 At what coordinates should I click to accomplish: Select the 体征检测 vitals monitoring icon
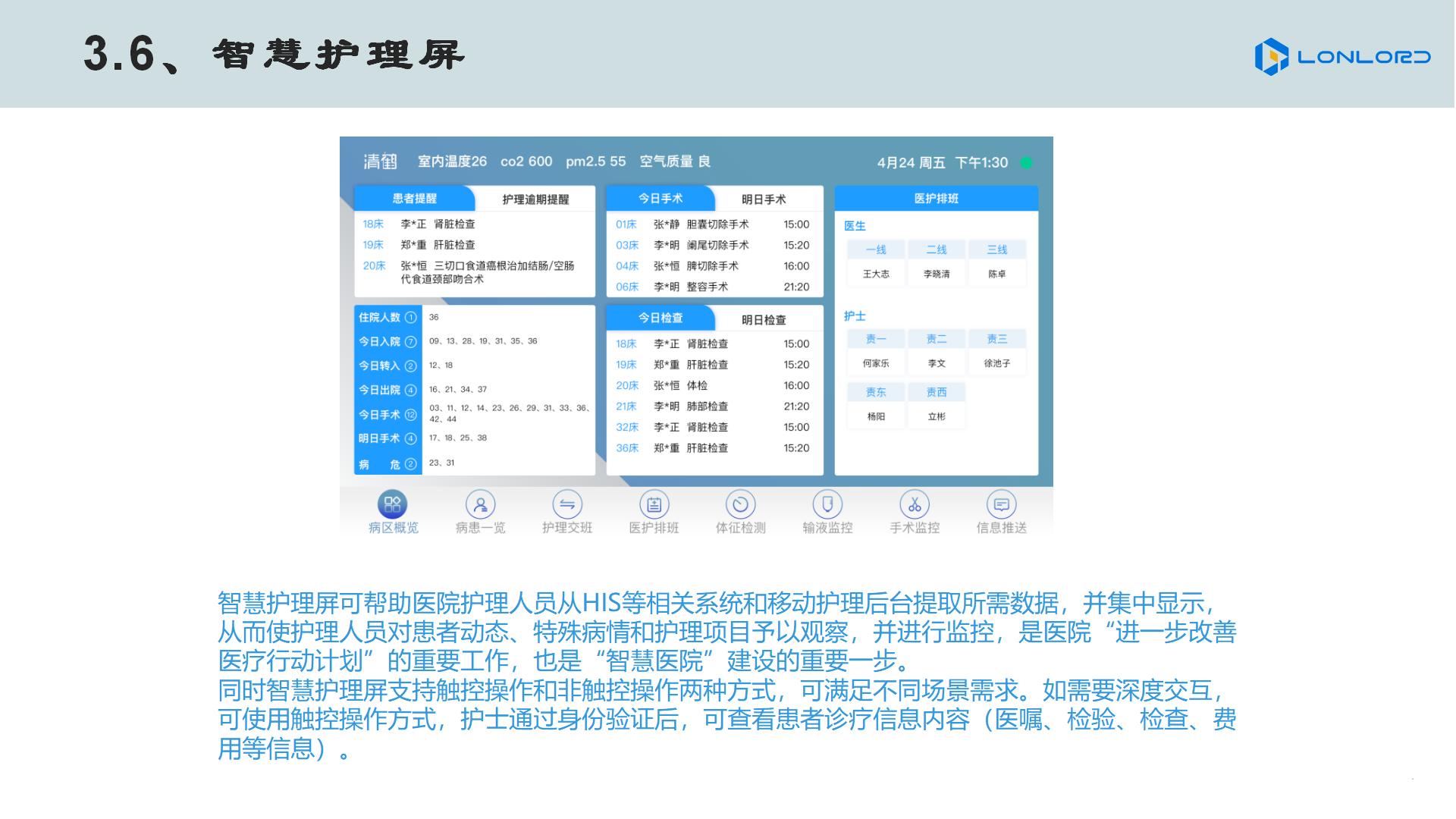741,503
